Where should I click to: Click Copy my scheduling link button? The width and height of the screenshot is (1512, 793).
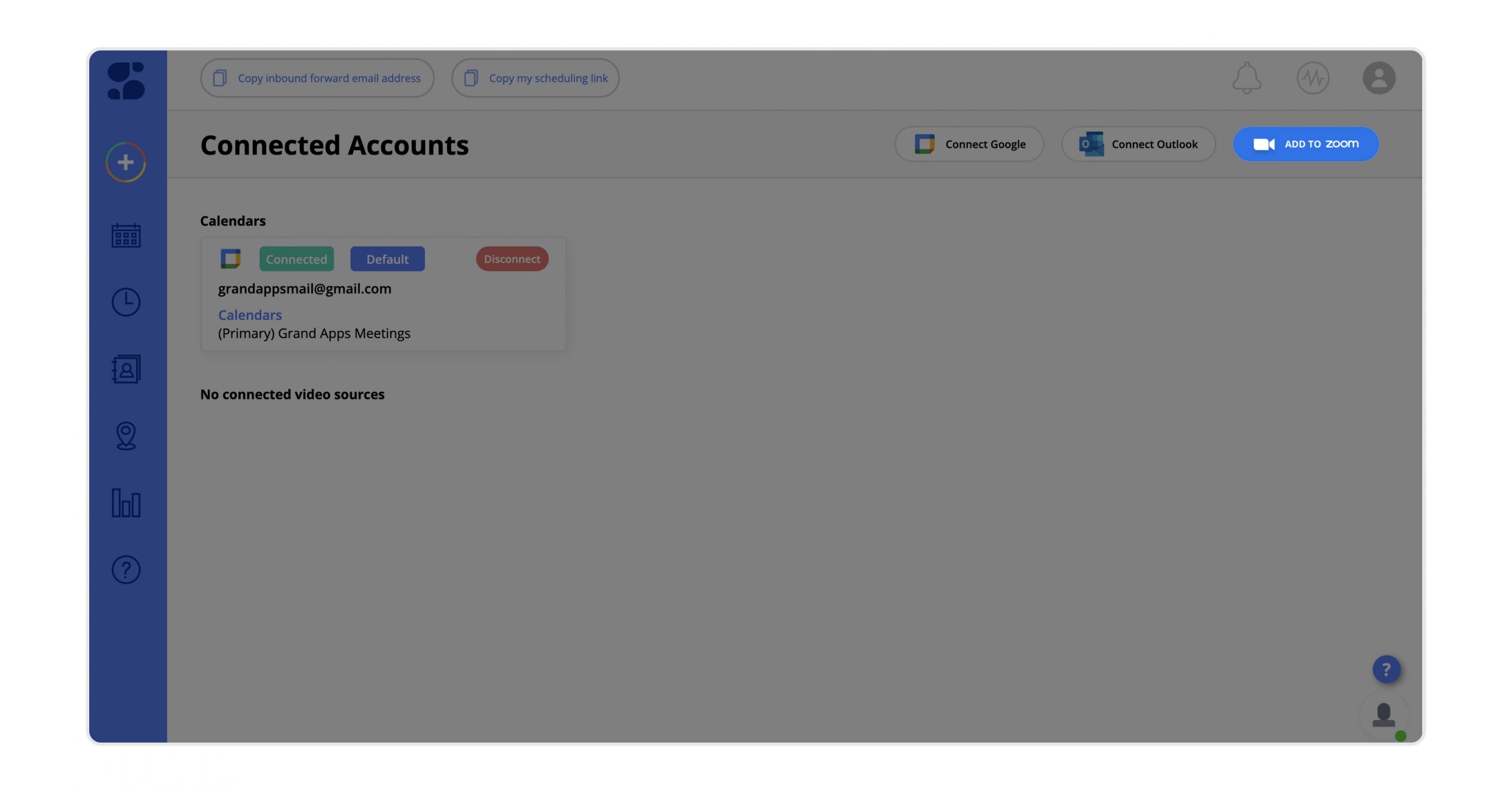coord(535,77)
